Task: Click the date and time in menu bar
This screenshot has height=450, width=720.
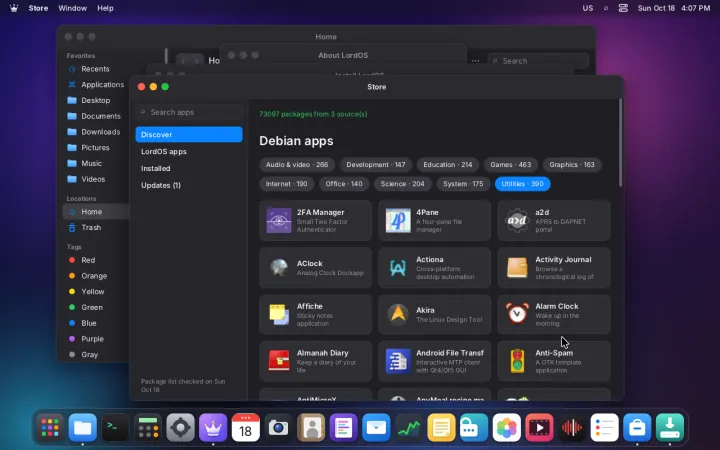Action: tap(674, 8)
